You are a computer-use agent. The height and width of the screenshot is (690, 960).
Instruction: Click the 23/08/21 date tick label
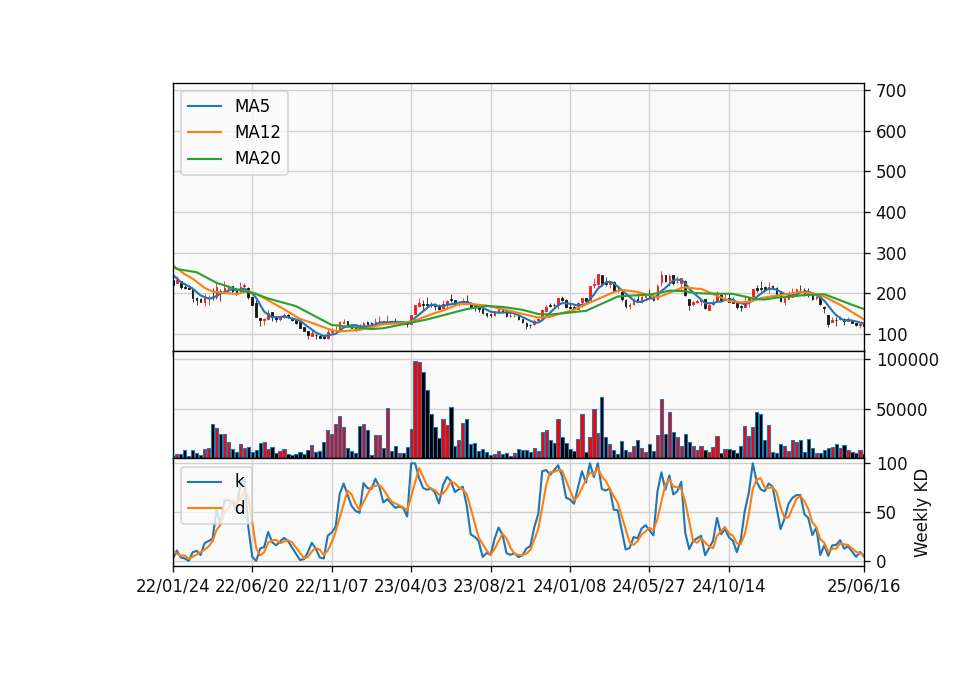(x=490, y=587)
